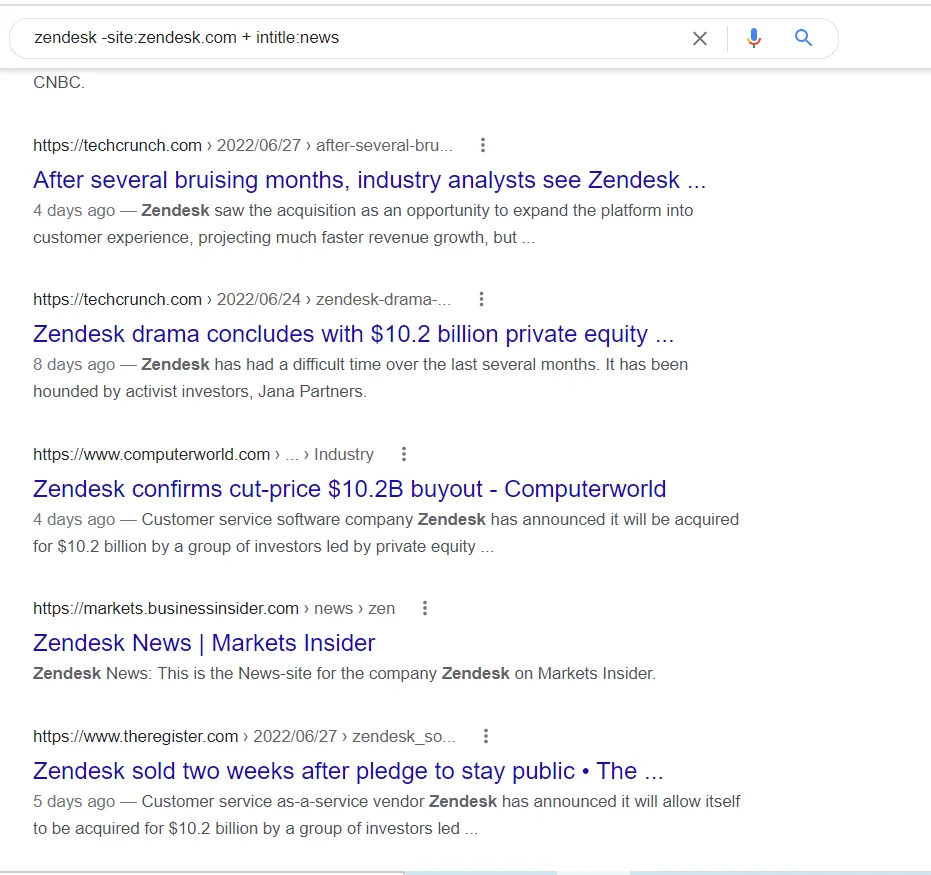This screenshot has height=875, width=931.
Task: Open "After several bruising months" article link
Action: tap(369, 180)
